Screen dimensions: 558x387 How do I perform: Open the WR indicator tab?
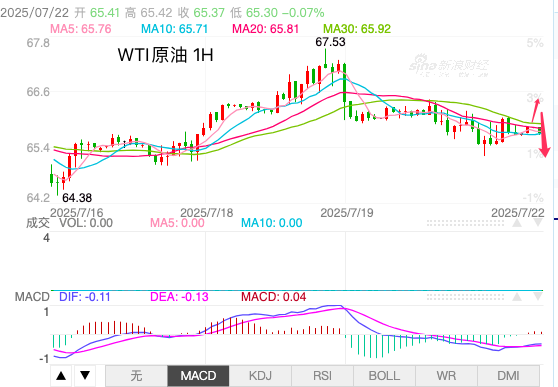pyautogui.click(x=446, y=376)
